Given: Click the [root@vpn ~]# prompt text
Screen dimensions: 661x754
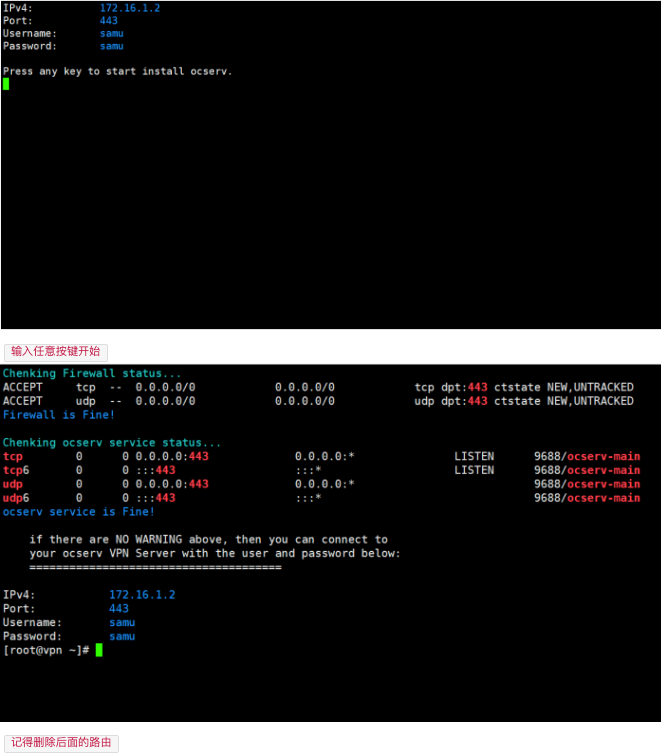Looking at the screenshot, I should point(46,650).
